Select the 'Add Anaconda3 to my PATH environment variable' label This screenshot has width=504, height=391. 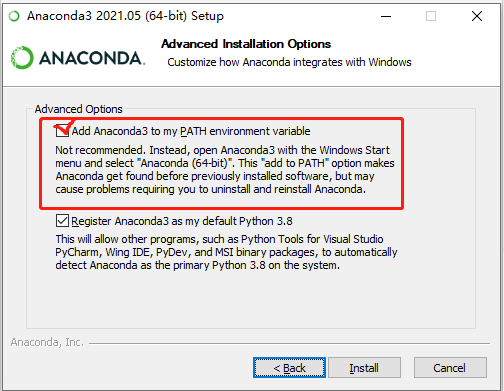coord(191,131)
